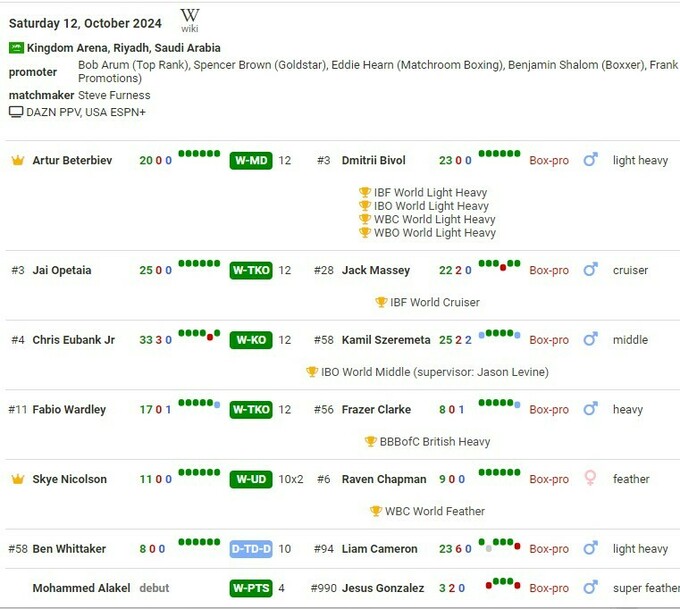Click the trophy icon for IBF World Cruiser
The image size is (680, 609).
380,302
